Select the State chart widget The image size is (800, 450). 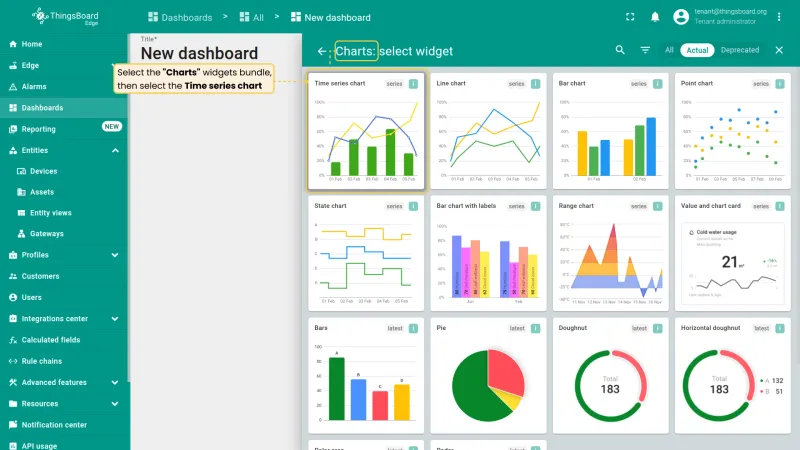(366, 254)
